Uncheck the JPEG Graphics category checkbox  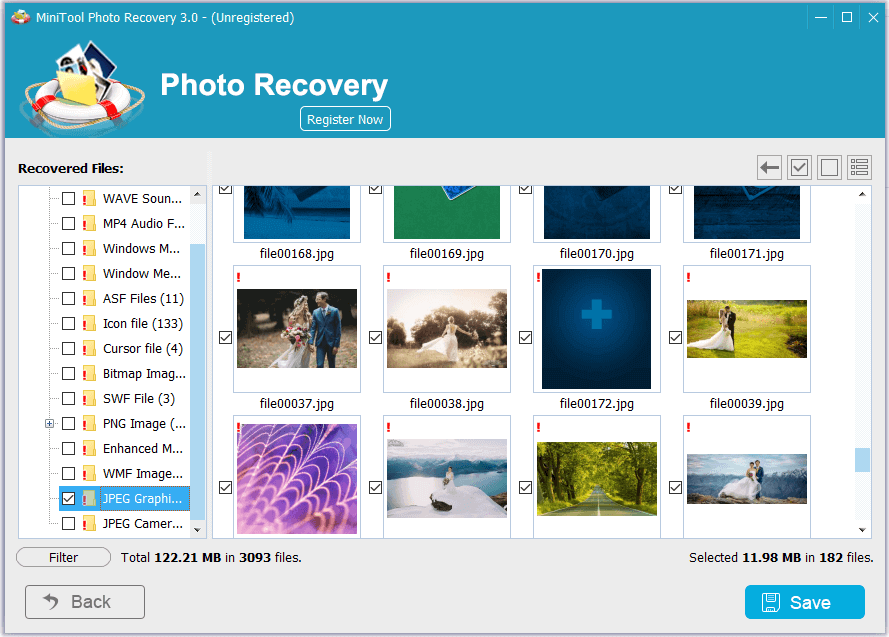(68, 498)
